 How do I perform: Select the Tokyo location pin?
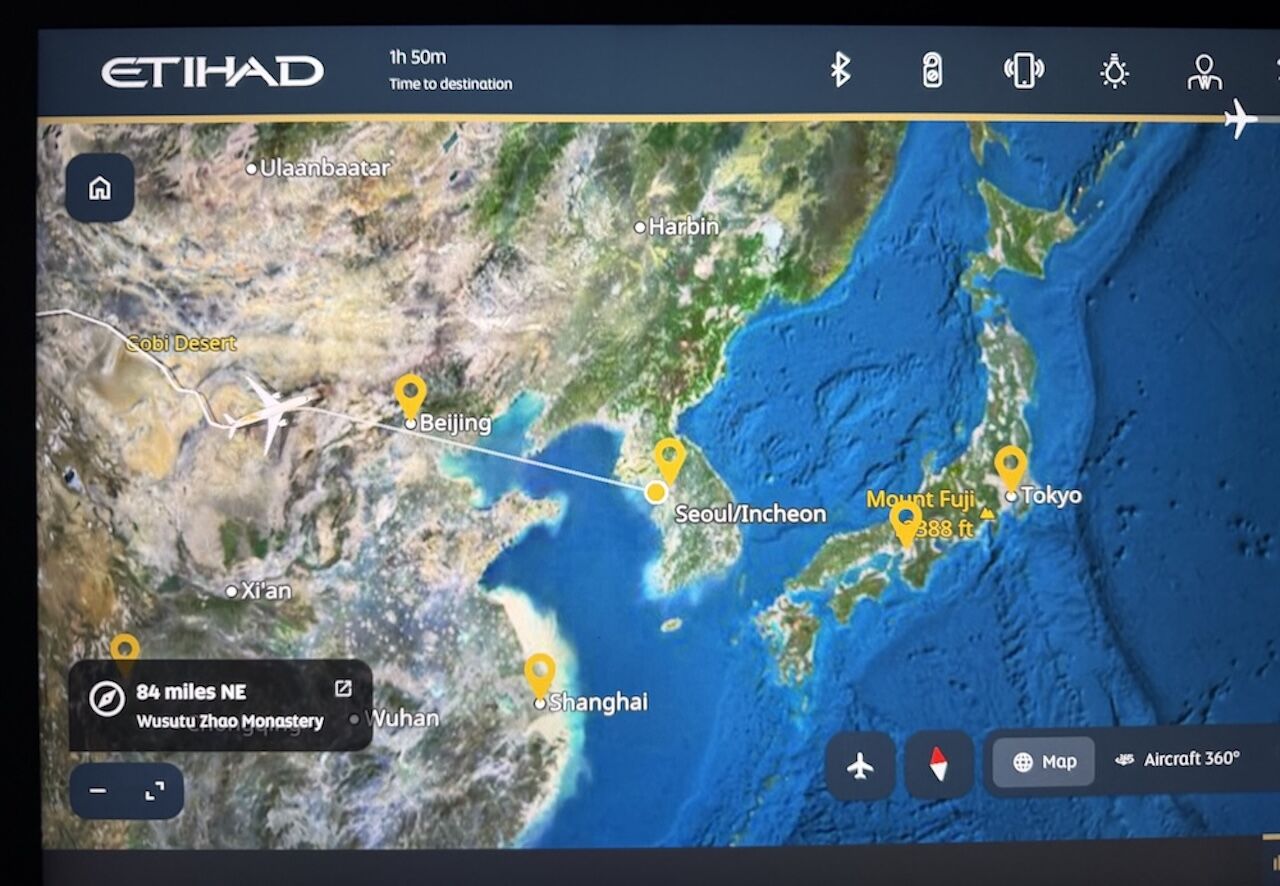[x=1010, y=468]
